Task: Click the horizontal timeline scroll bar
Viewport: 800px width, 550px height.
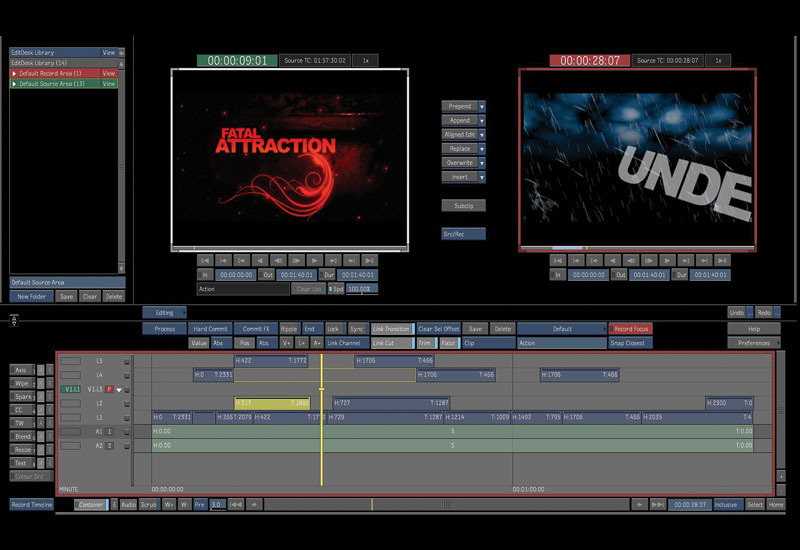Action: (446, 505)
